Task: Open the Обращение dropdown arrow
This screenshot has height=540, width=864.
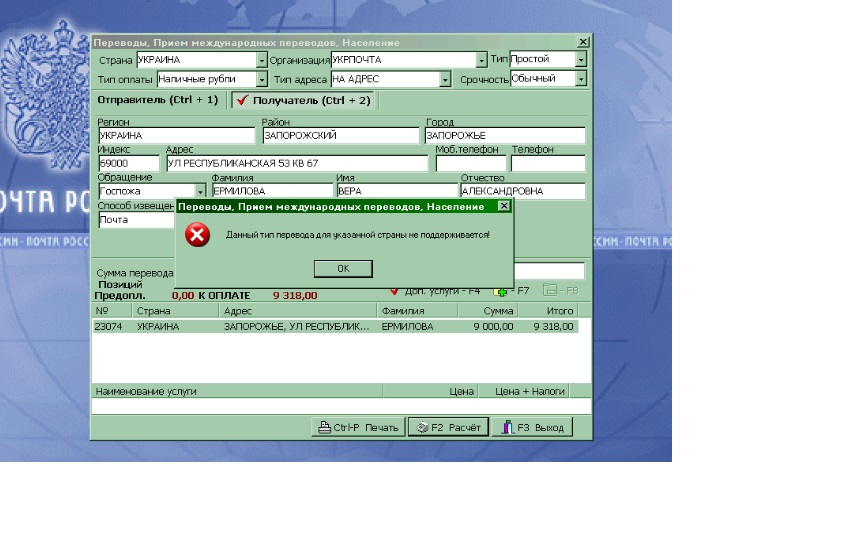Action: coord(200,191)
